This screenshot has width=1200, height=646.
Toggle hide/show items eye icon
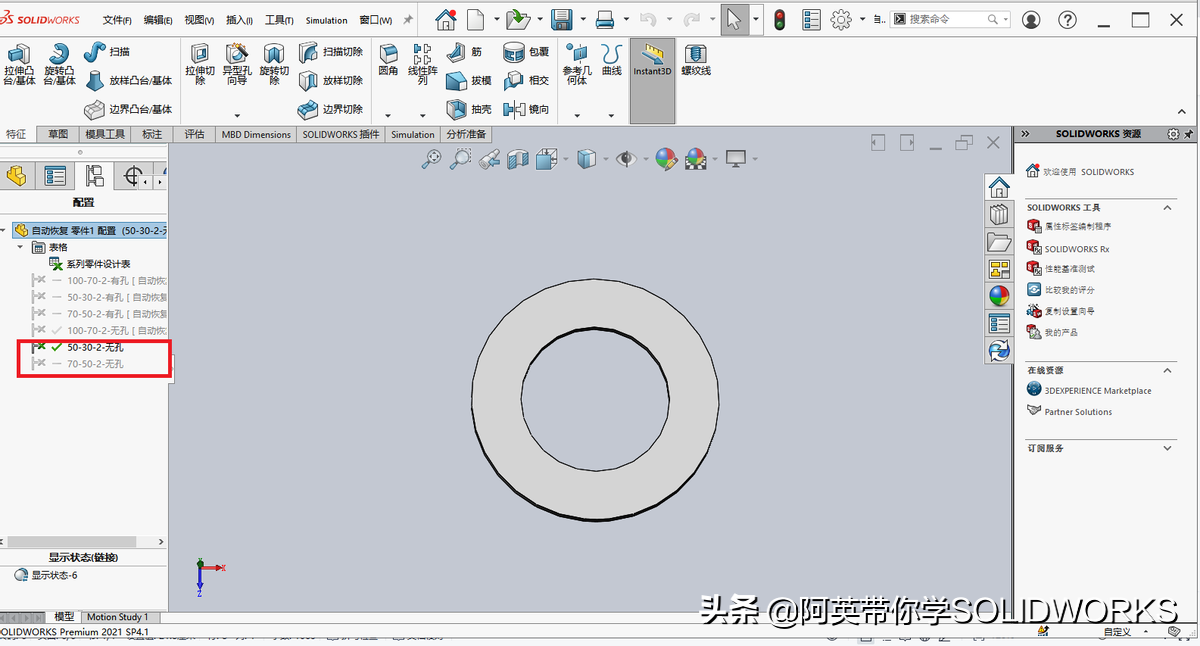pyautogui.click(x=626, y=158)
